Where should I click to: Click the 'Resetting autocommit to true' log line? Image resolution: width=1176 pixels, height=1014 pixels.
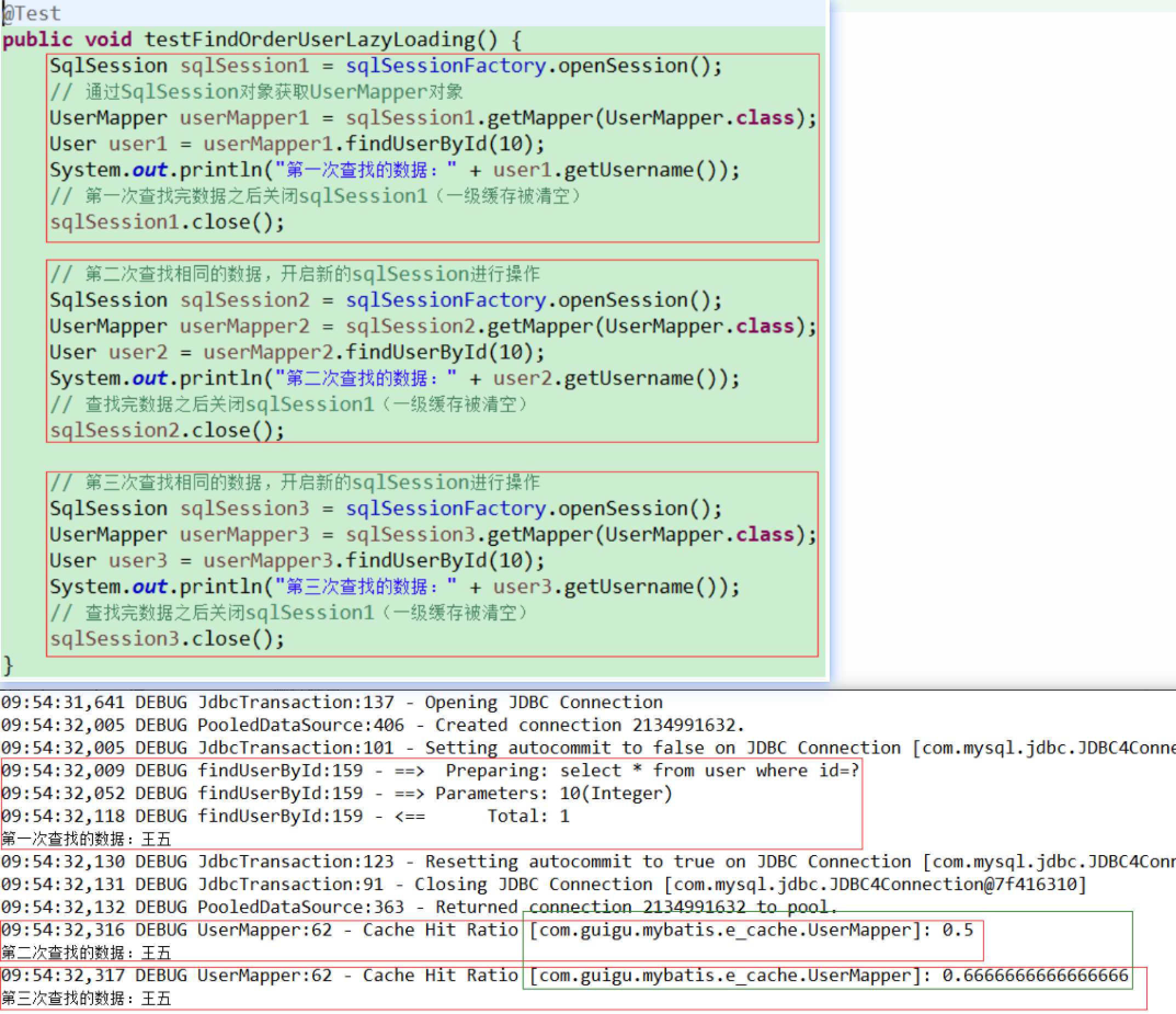point(588,861)
